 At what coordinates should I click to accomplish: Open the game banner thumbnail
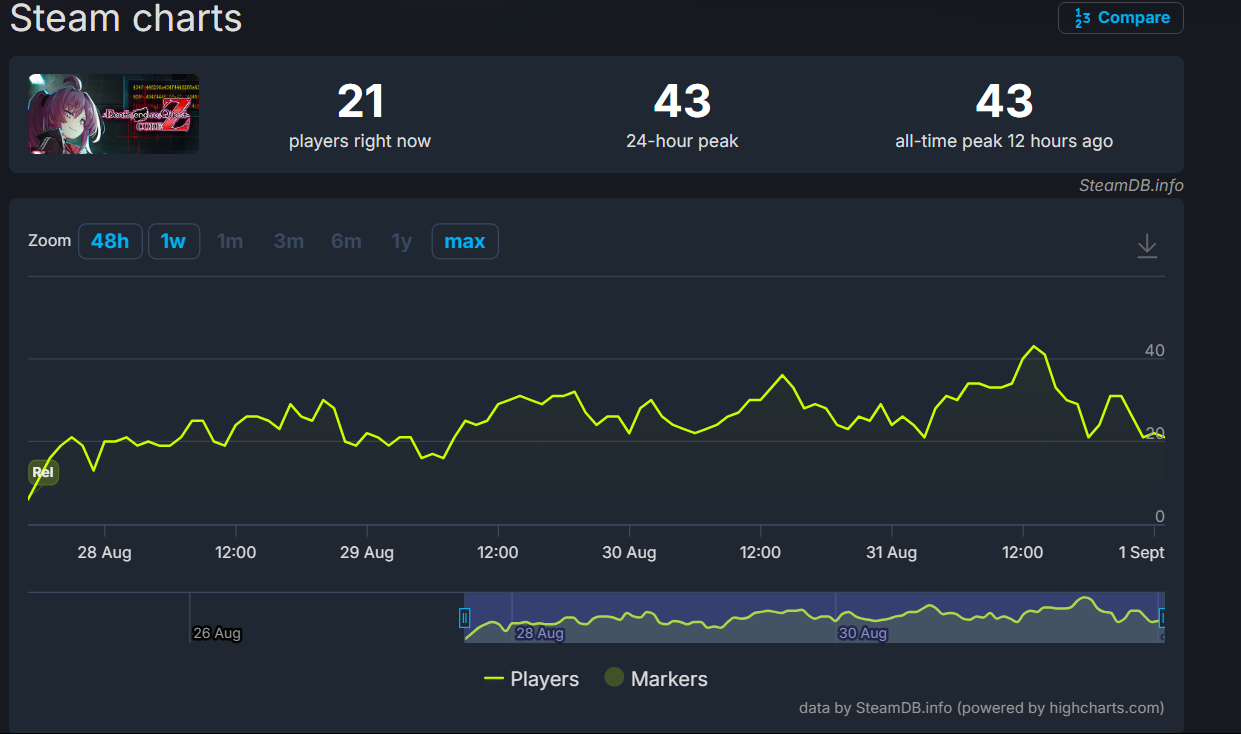click(x=113, y=114)
